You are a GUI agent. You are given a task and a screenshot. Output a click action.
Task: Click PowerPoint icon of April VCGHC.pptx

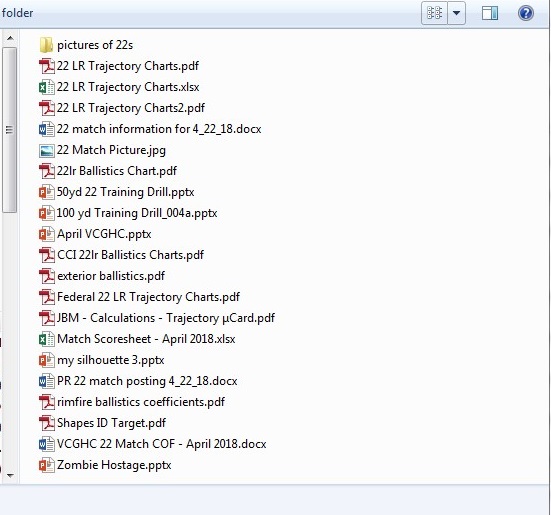pyautogui.click(x=47, y=234)
